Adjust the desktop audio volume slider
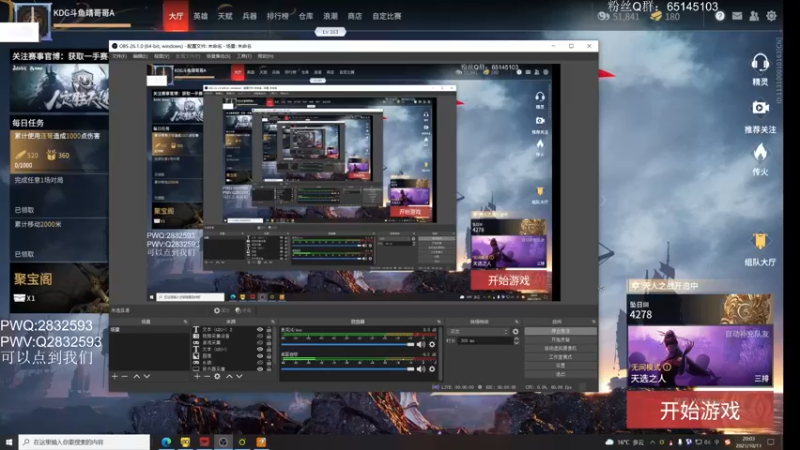The image size is (800, 450). (x=348, y=369)
